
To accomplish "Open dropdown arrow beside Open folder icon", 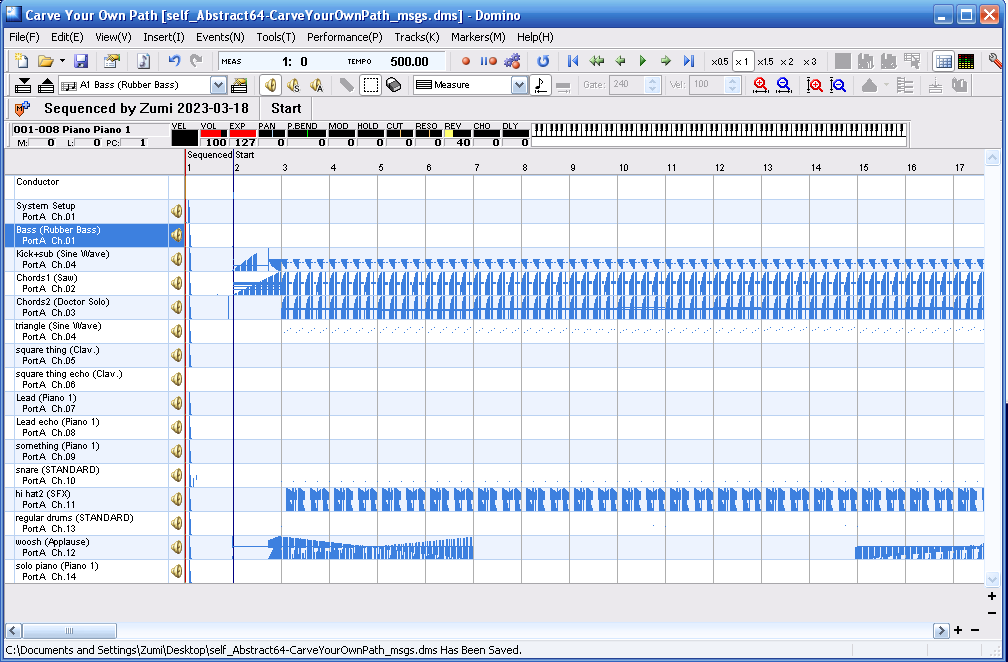I will [x=62, y=61].
